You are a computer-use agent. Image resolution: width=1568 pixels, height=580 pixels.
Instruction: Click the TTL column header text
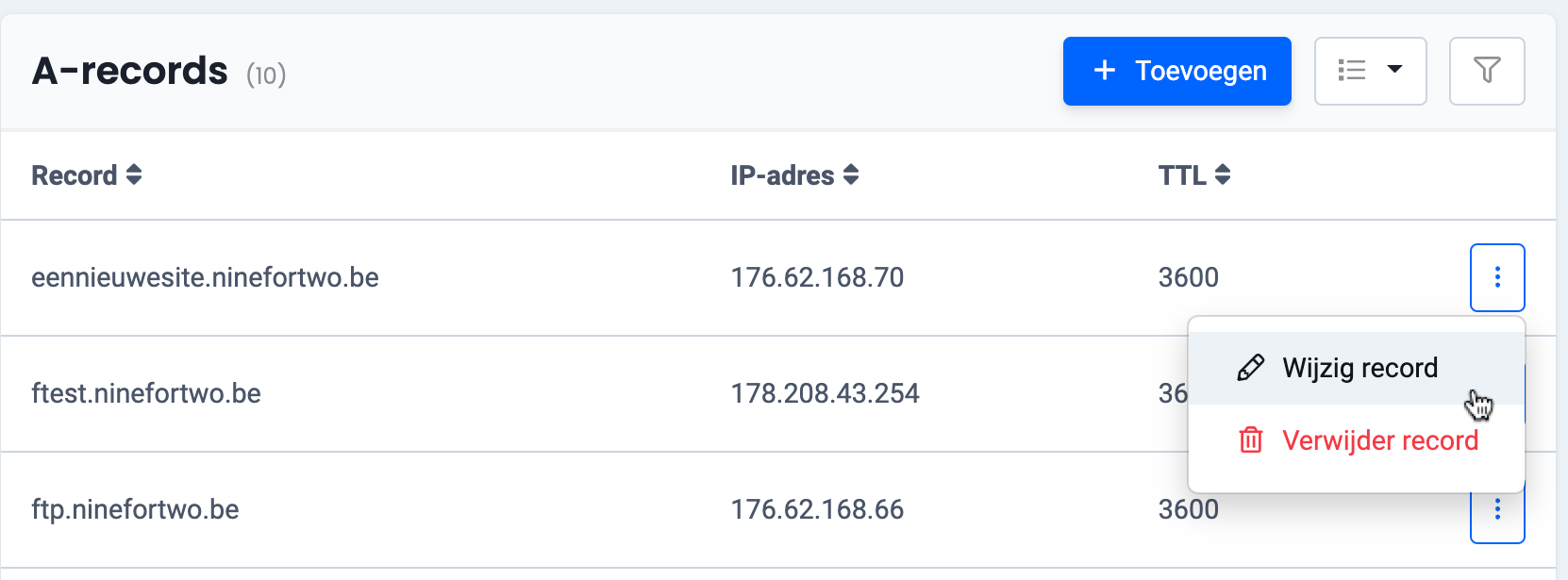point(1181,175)
